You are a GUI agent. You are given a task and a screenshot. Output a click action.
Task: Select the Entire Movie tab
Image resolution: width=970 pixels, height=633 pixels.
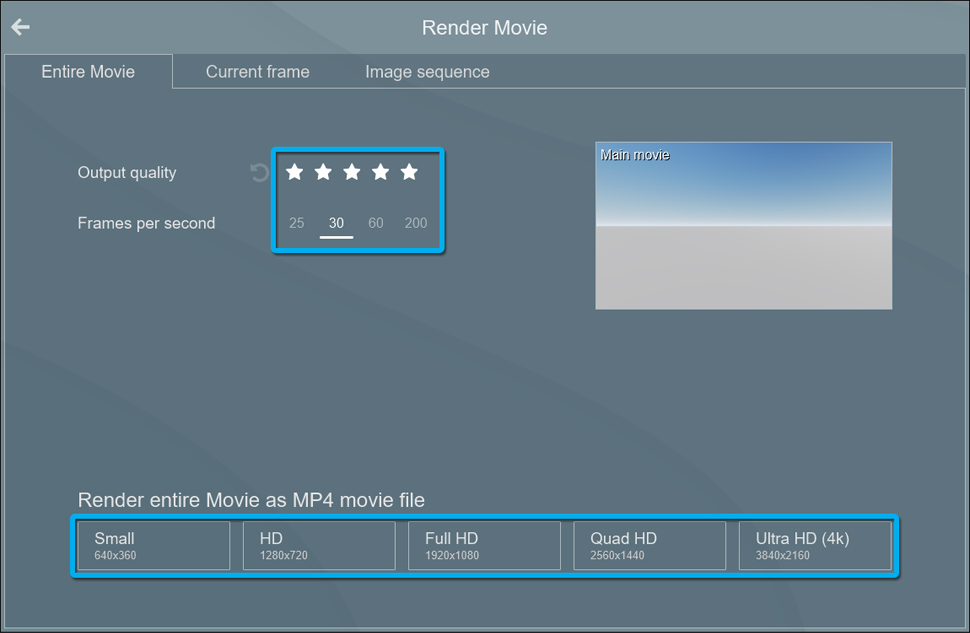[87, 71]
